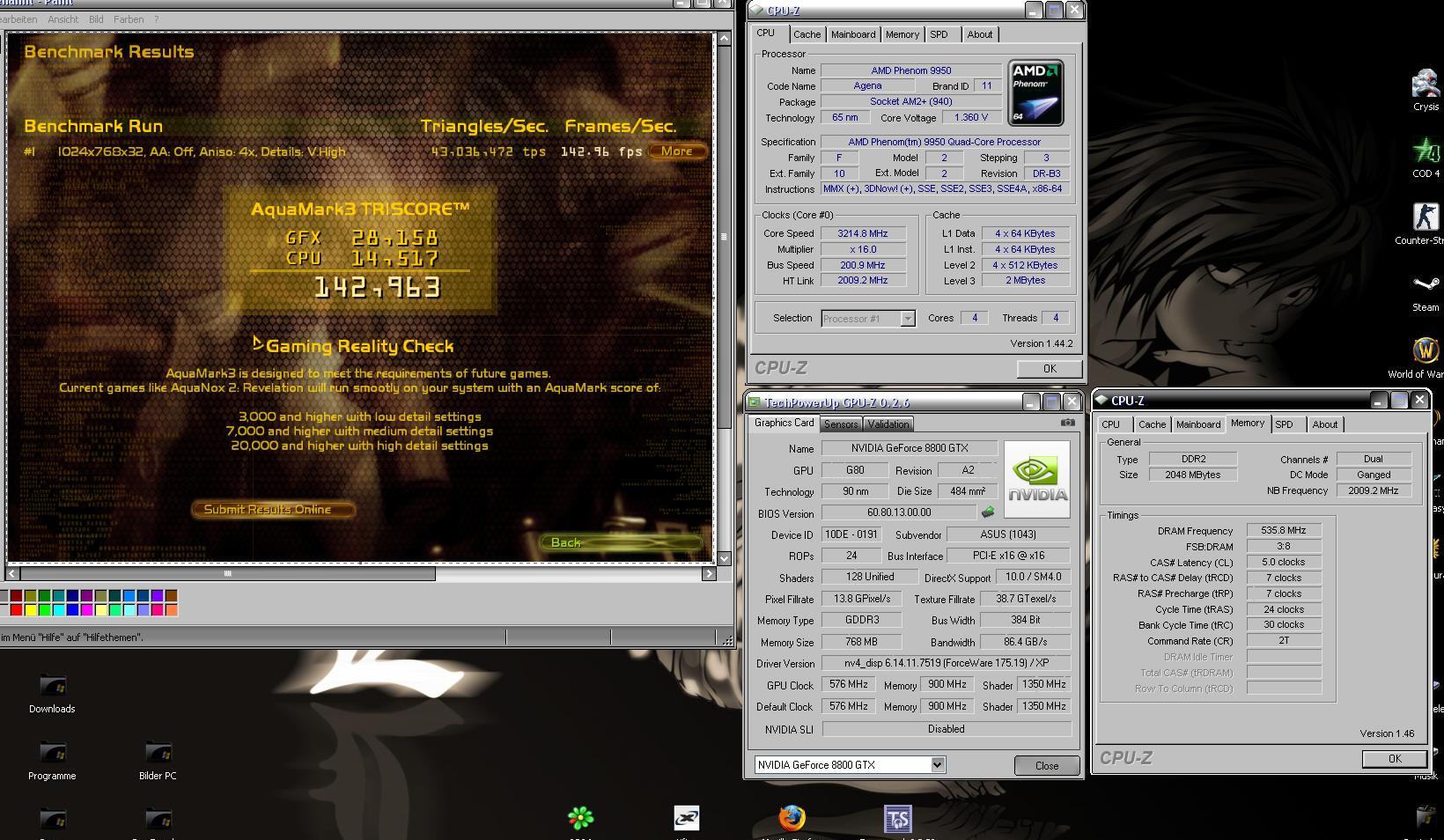Click the top CPU-Z title bar icon
Viewport: 1444px width, 840px height.
point(757,11)
